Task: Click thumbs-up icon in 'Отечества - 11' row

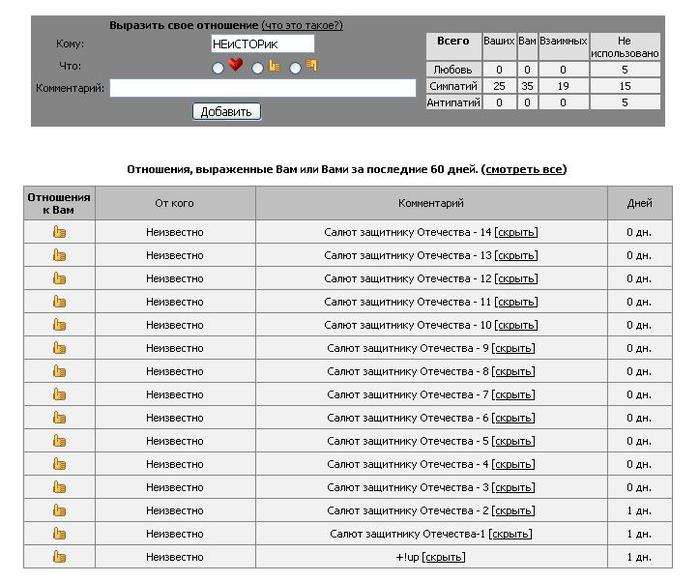Action: click(x=59, y=301)
